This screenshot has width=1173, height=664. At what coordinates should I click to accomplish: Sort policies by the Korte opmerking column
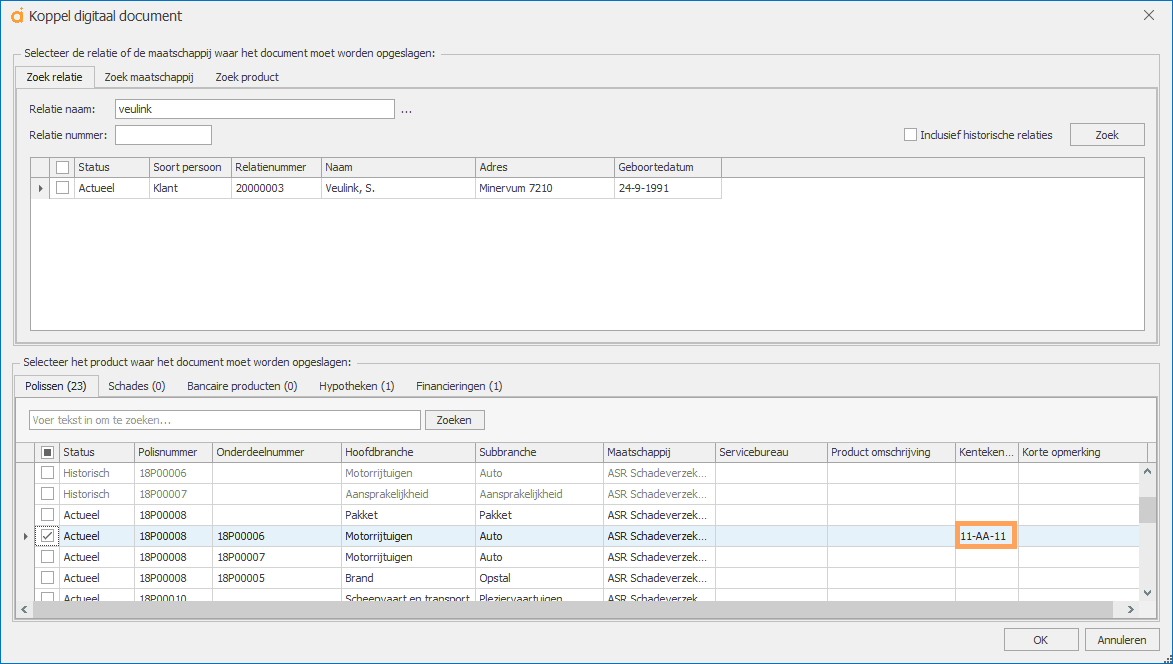tap(1082, 452)
